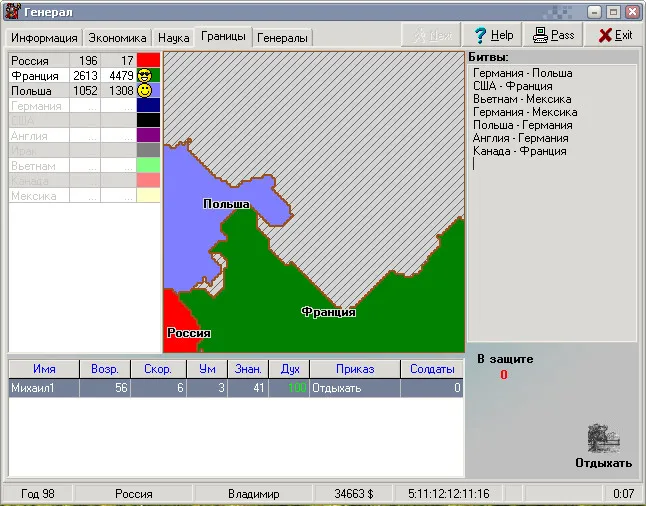
Task: Select the Наука tab
Action: (x=173, y=38)
